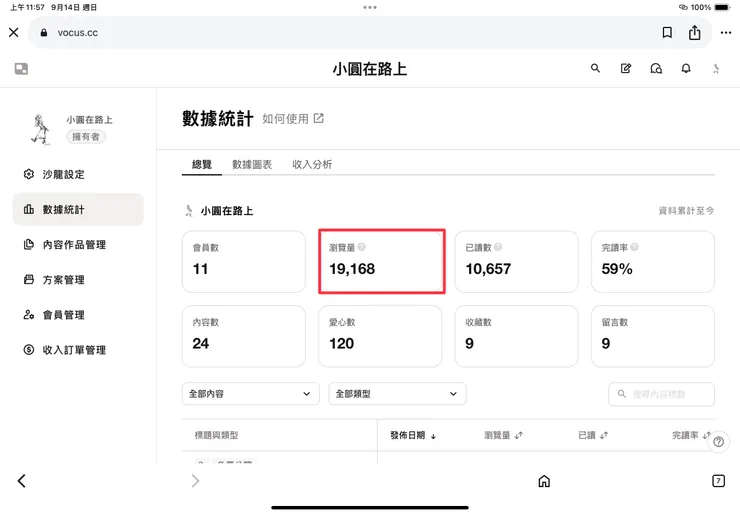740x514 pixels.
Task: Expand the 全部內容 dropdown
Action: coord(251,394)
